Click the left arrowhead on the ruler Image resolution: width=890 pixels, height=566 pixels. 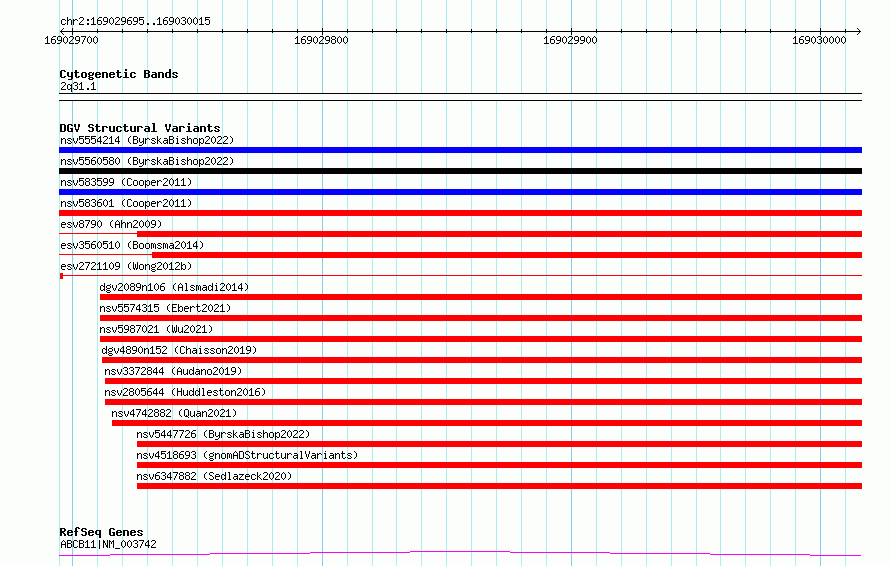(x=62, y=31)
